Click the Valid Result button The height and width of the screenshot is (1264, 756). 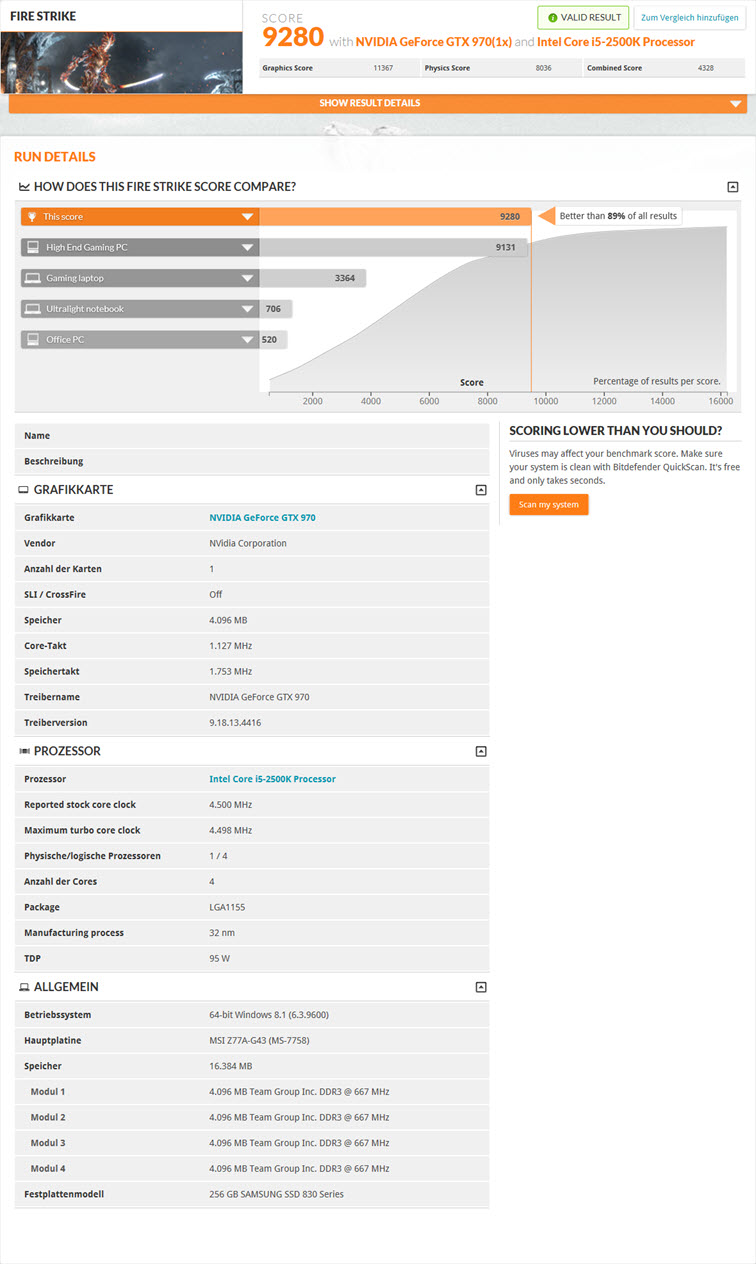pyautogui.click(x=583, y=18)
